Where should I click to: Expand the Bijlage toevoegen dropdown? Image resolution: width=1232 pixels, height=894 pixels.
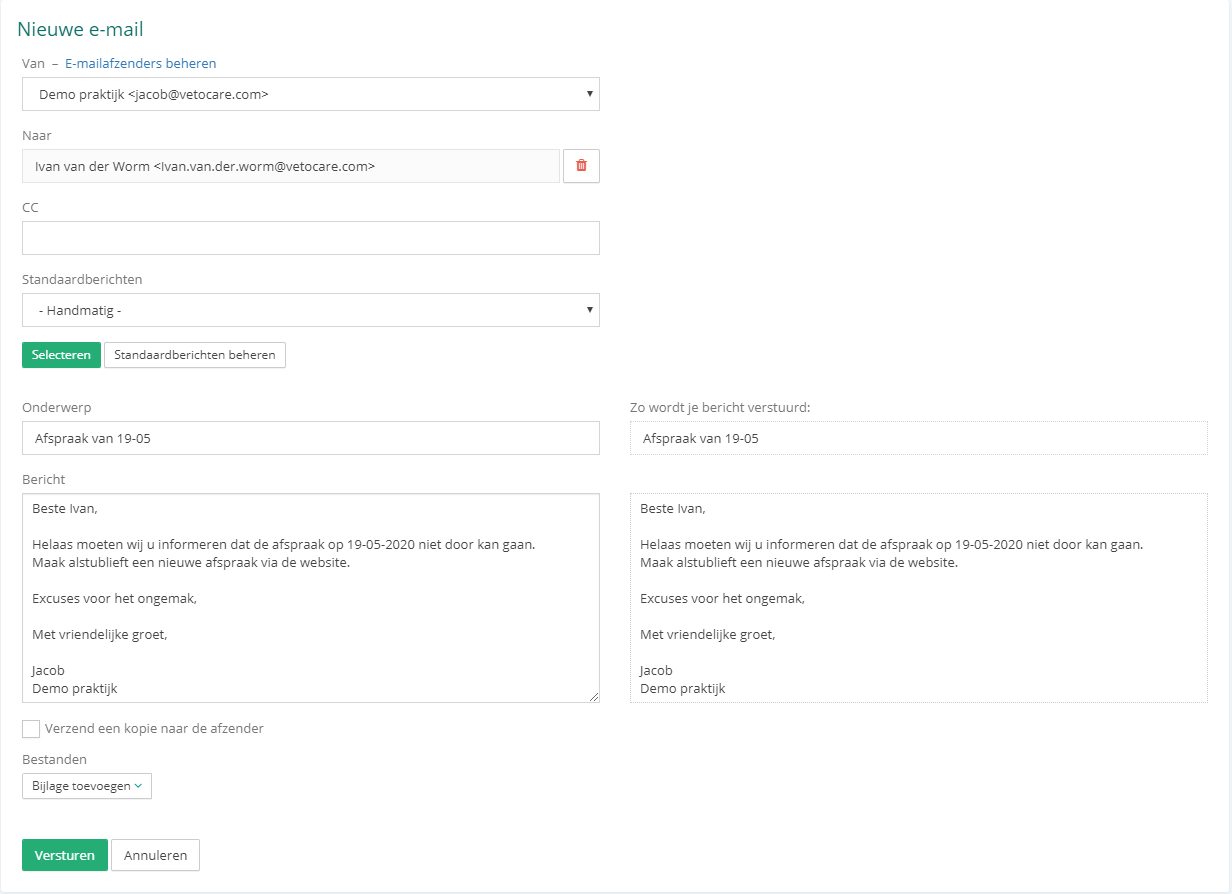pos(87,786)
